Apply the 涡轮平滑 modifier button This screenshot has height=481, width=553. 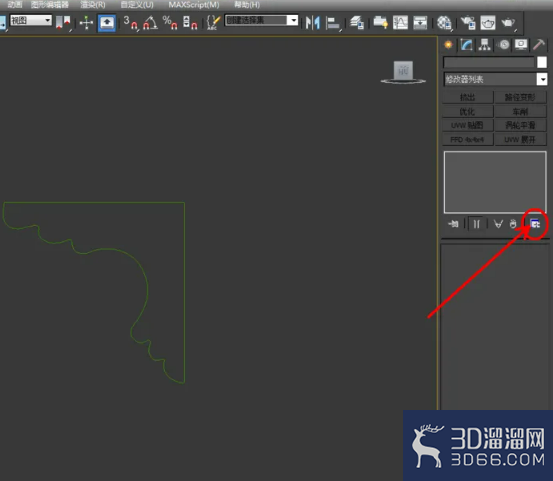(x=520, y=125)
